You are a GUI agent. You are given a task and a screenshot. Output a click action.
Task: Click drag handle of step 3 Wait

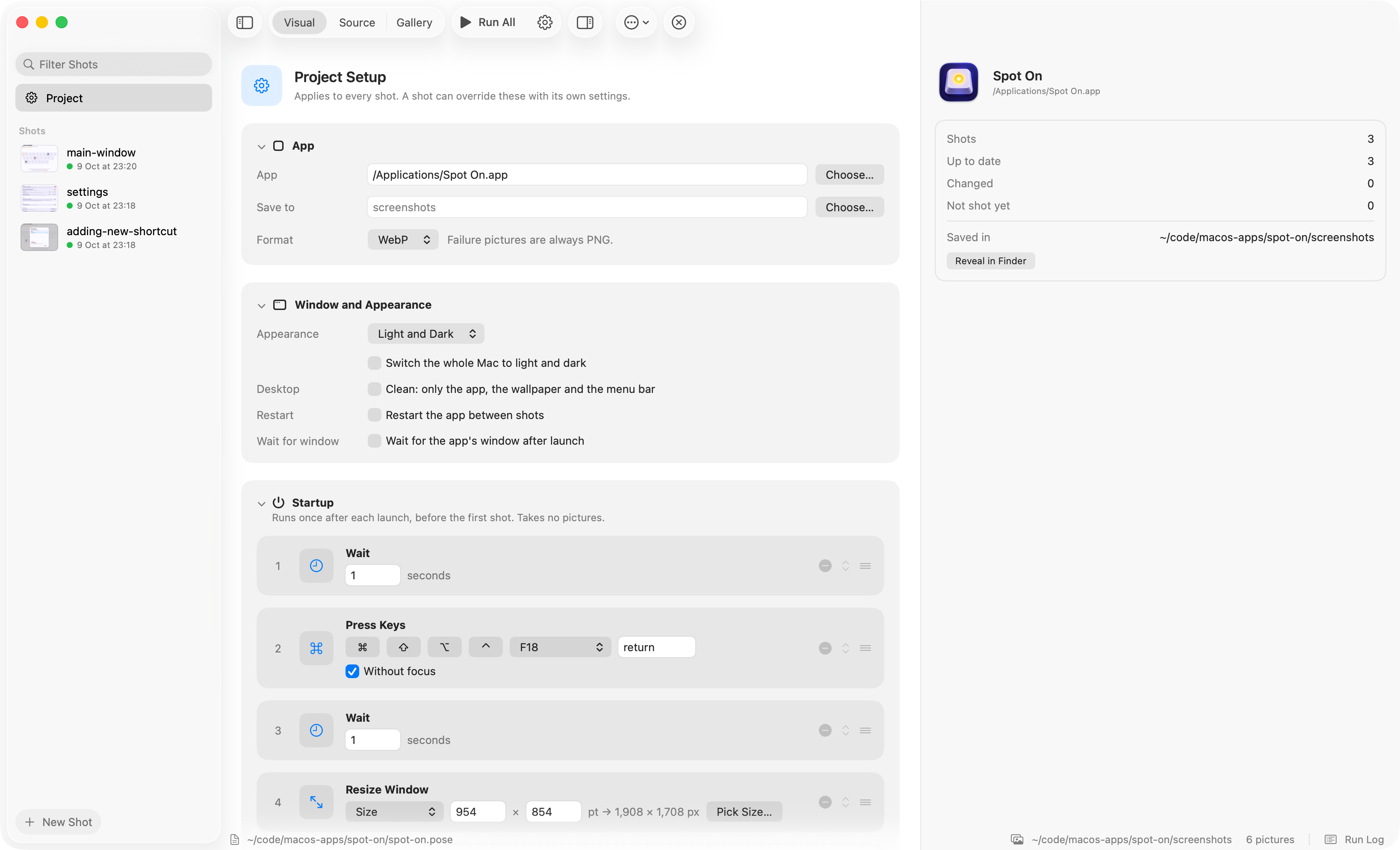(x=865, y=731)
